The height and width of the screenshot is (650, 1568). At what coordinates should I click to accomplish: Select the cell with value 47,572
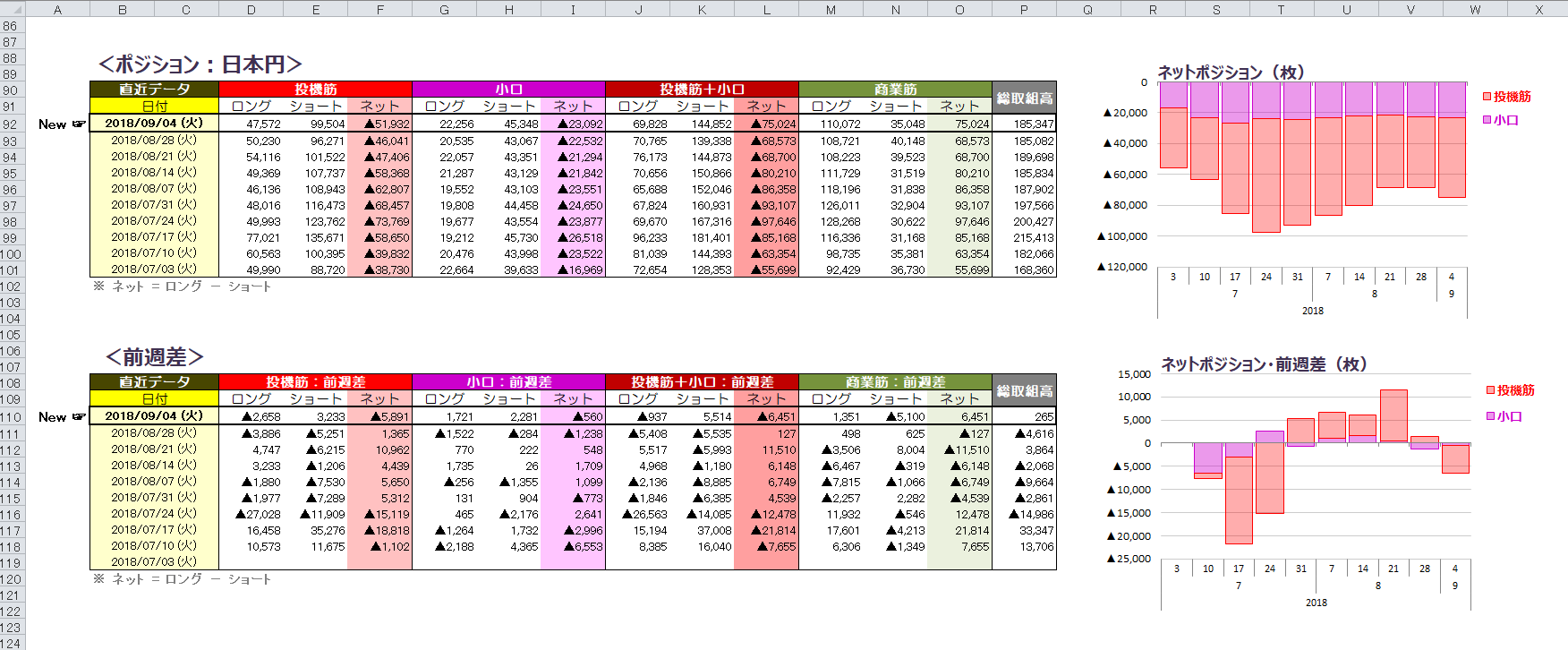click(251, 124)
